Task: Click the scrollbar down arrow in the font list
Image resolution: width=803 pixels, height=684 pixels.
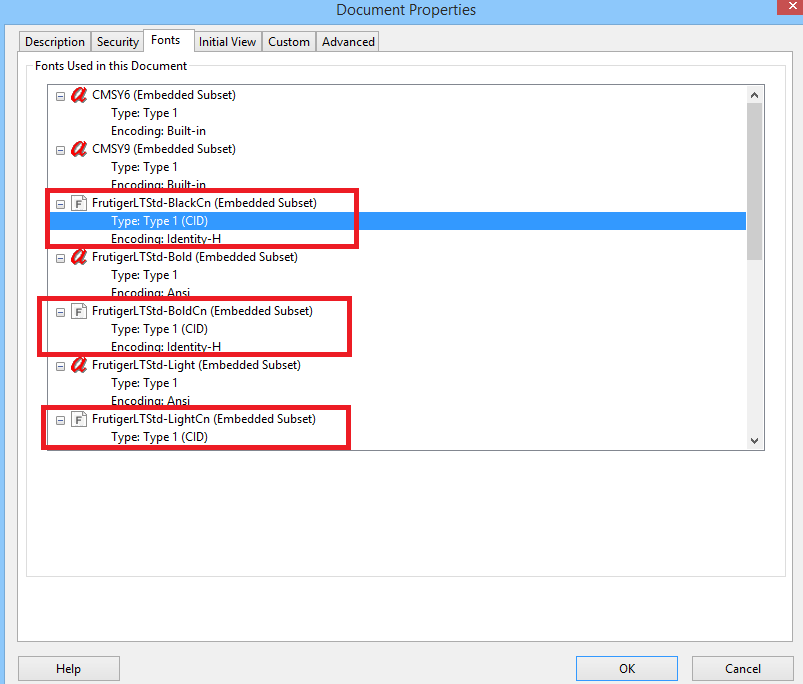Action: pyautogui.click(x=755, y=441)
